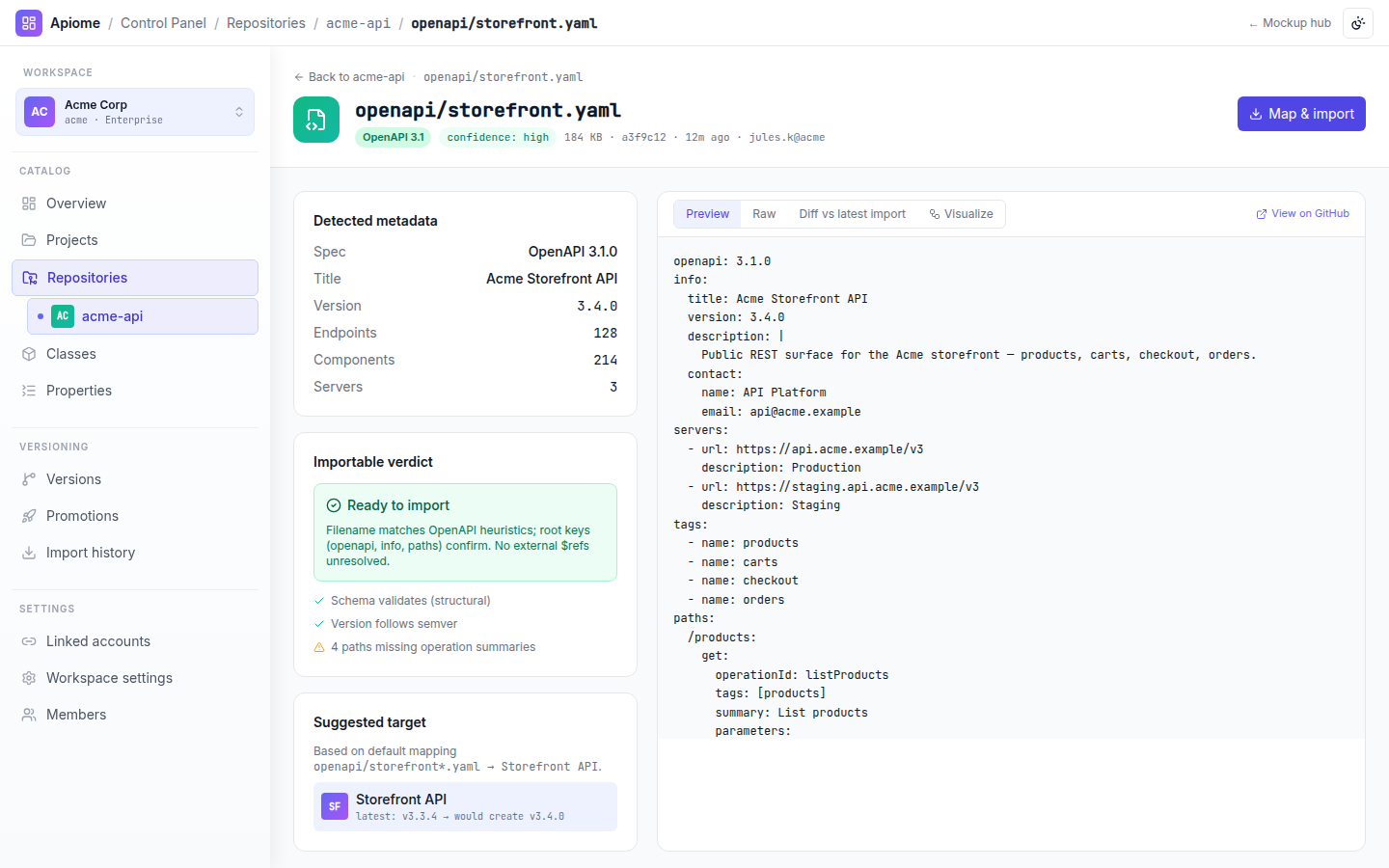Click the Control Panel breadcrumb
This screenshot has height=868, width=1389.
pyautogui.click(x=163, y=23)
